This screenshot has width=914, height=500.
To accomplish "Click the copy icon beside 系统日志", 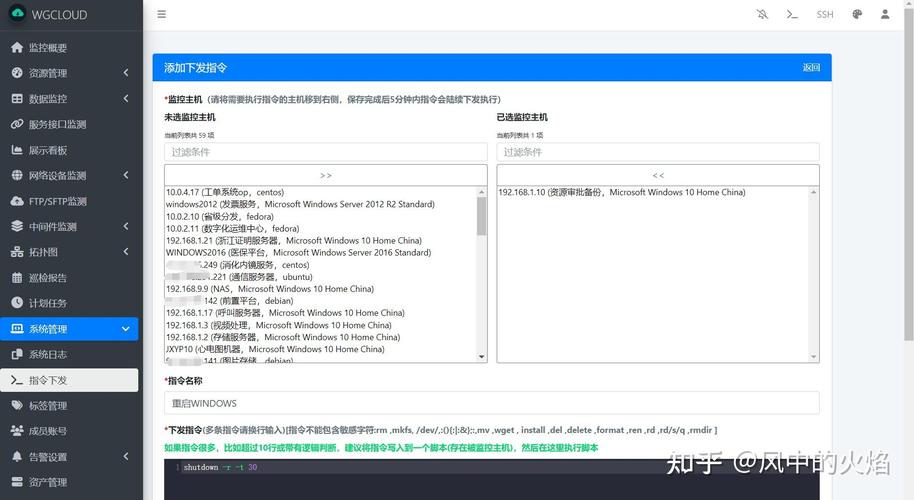I will (x=17, y=354).
